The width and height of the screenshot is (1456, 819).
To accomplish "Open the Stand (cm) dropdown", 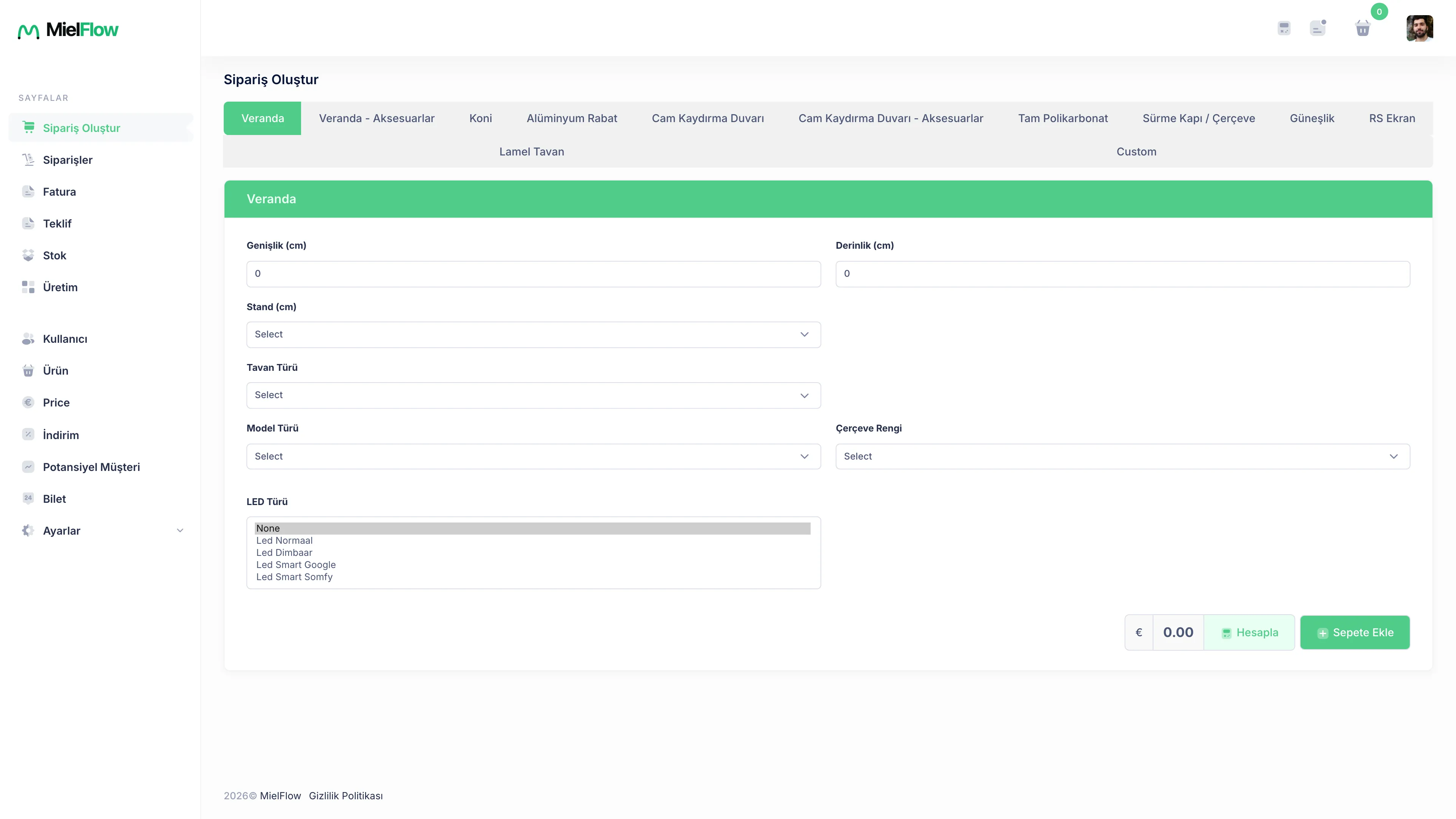I will coord(533,334).
